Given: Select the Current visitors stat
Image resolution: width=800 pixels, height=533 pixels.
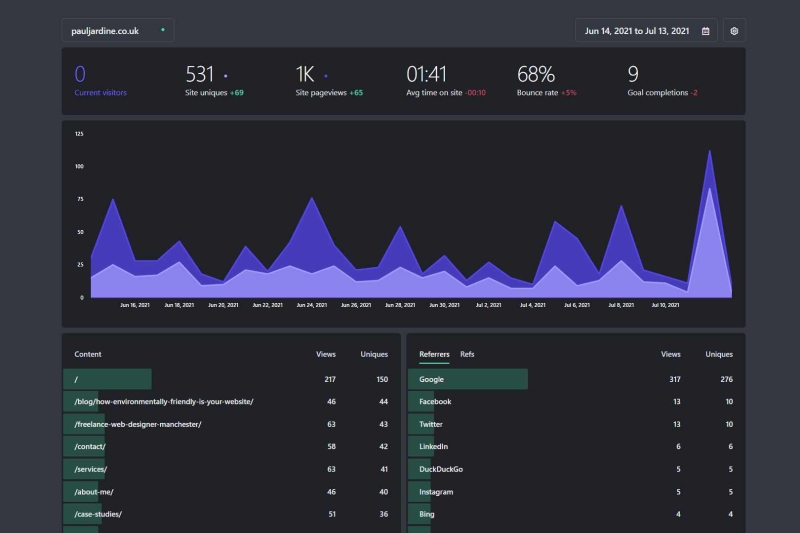Looking at the screenshot, I should click(101, 81).
